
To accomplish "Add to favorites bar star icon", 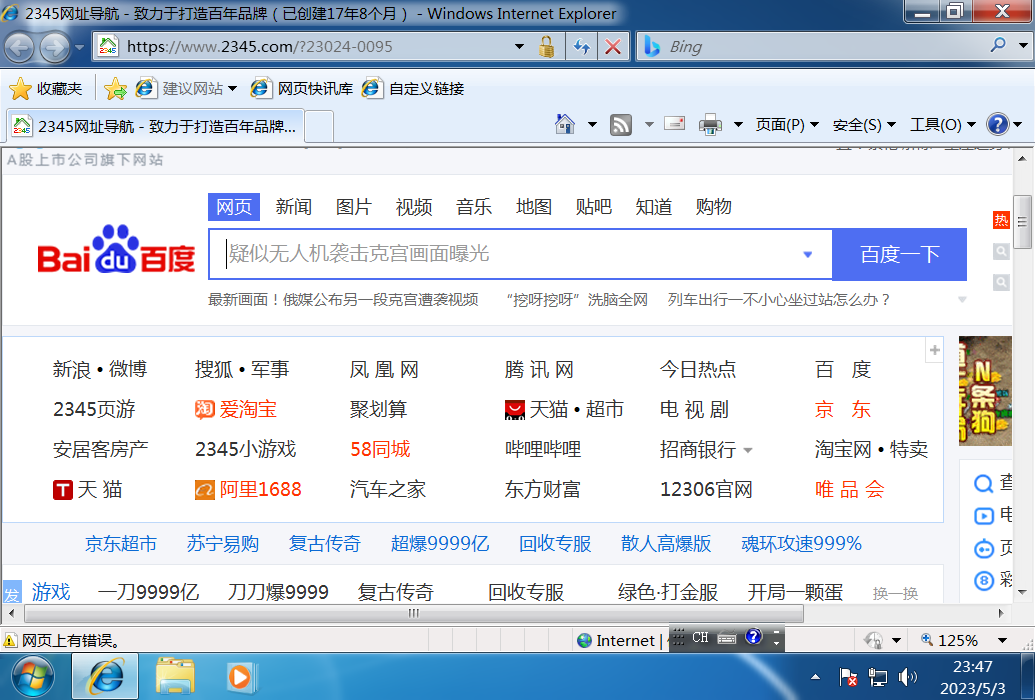I will click(x=116, y=88).
